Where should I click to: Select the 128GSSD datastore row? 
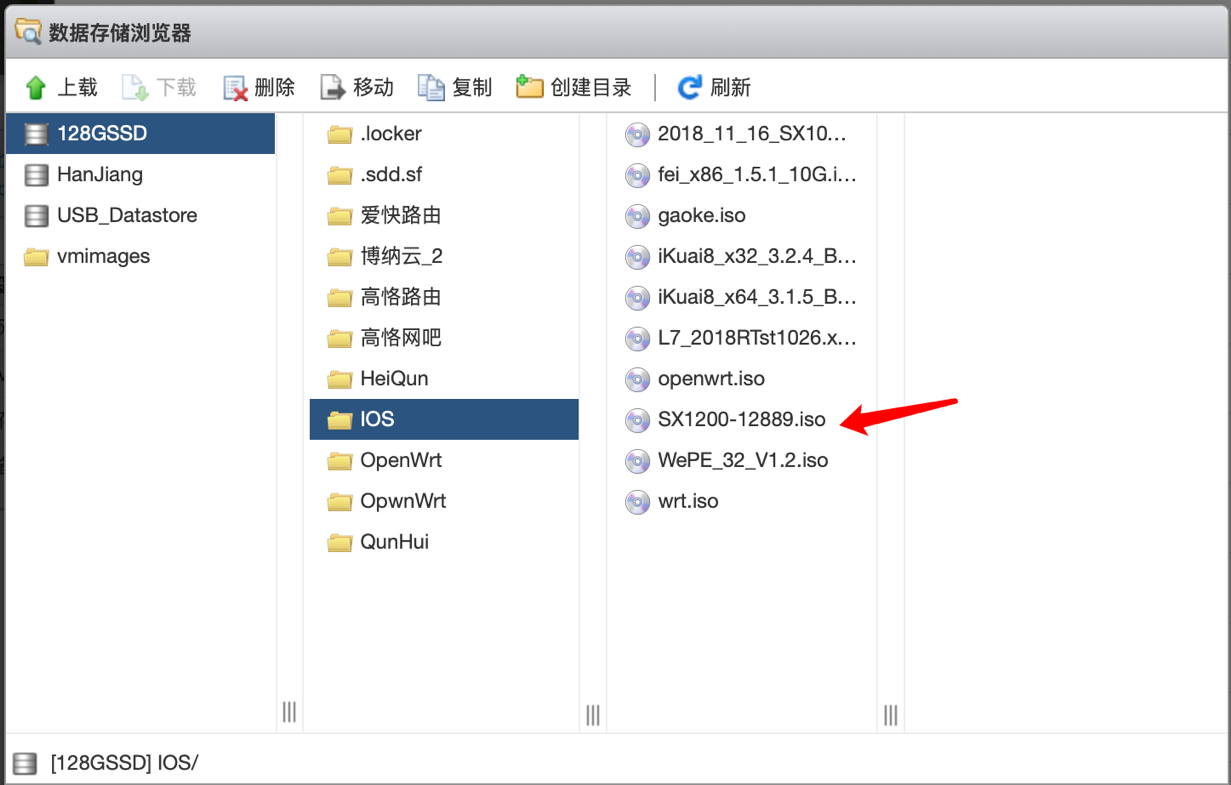[140, 134]
